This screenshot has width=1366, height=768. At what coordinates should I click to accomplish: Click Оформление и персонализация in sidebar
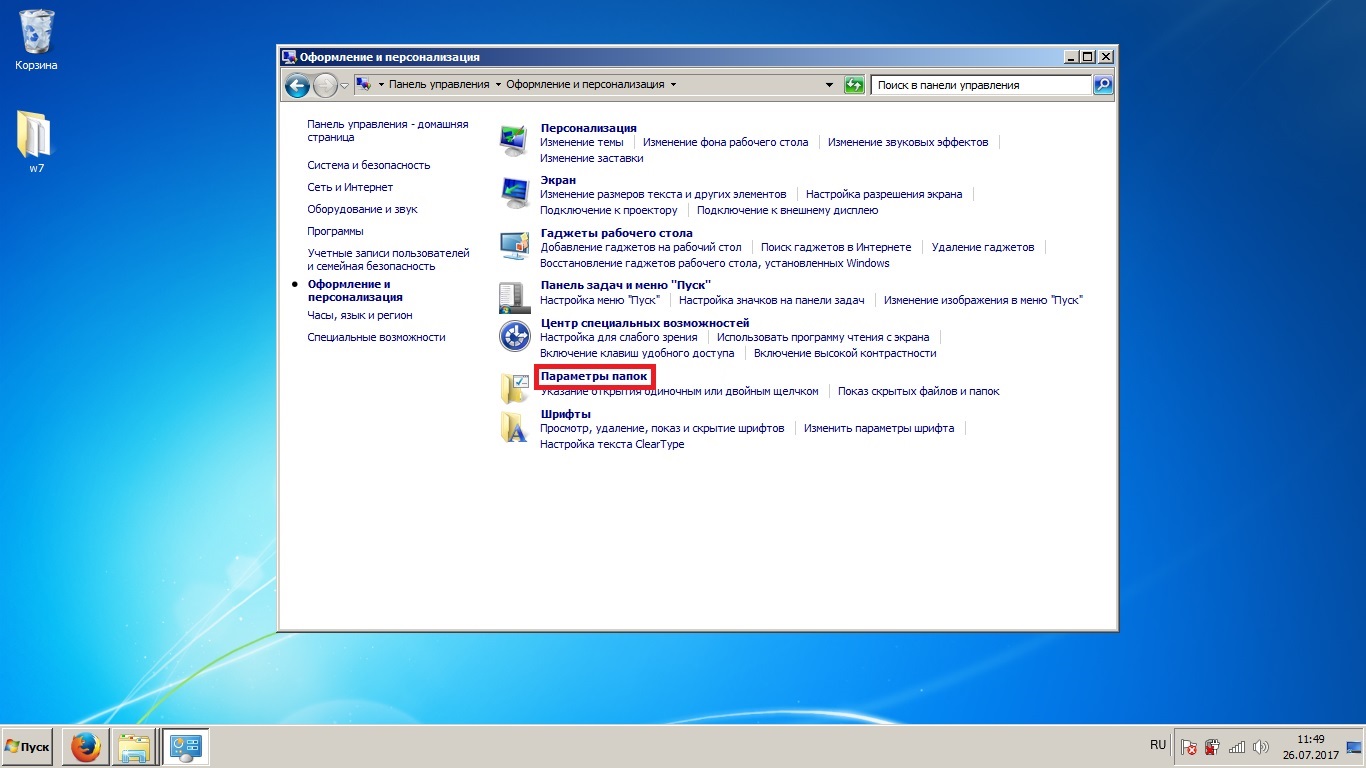355,291
